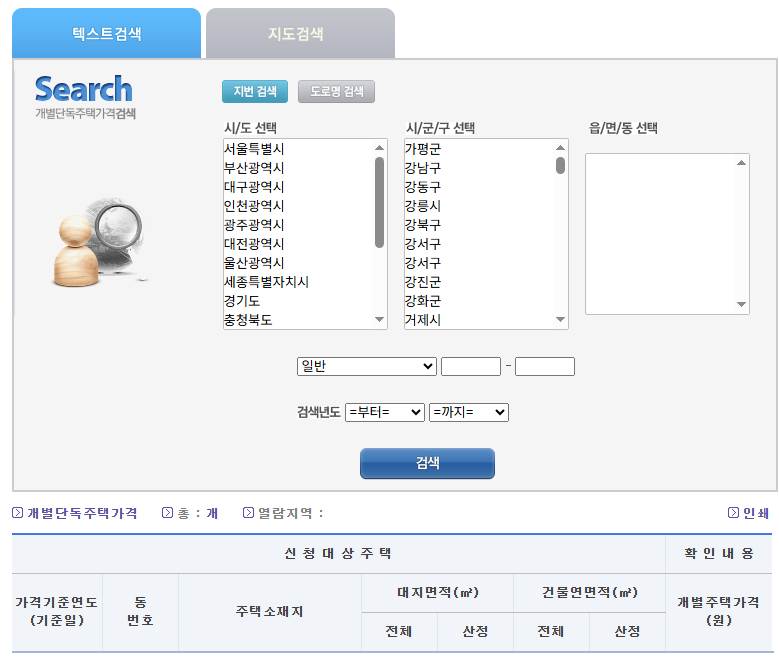Image resolution: width=779 pixels, height=665 pixels.
Task: Click the 건물연면적(㎡) column header
Action: click(589, 592)
